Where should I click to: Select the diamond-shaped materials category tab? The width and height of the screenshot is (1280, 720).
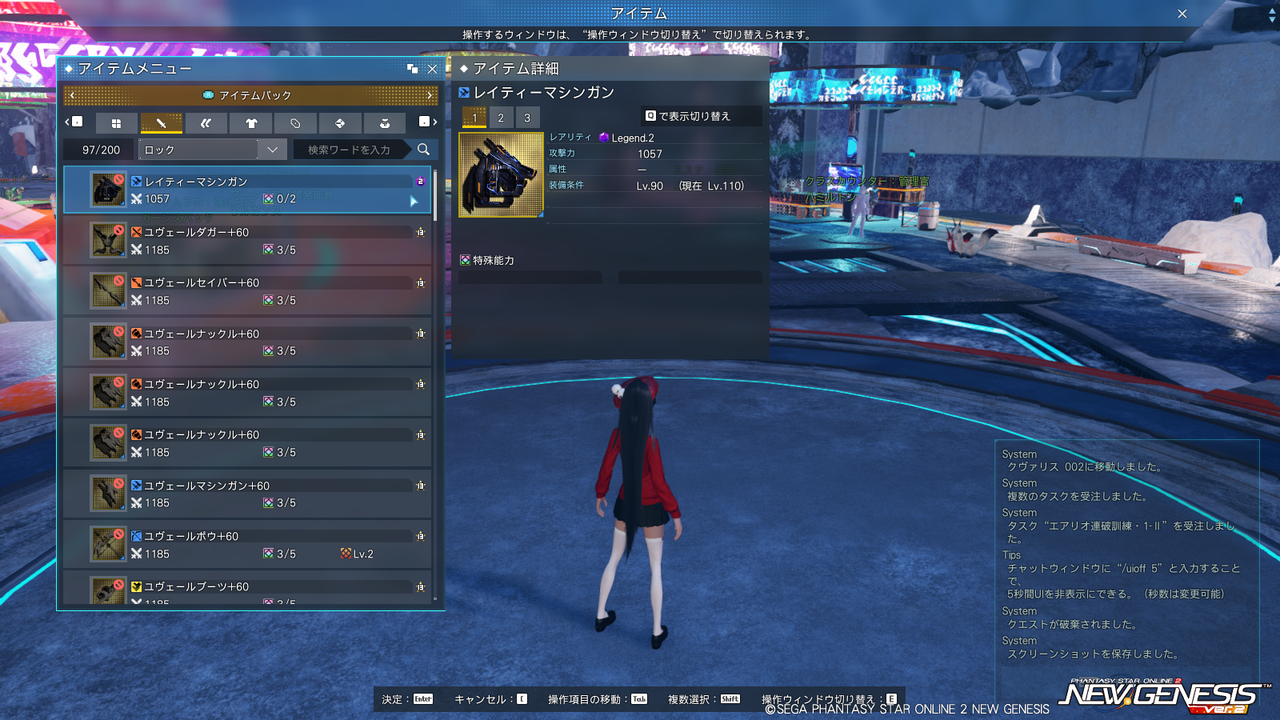[340, 123]
